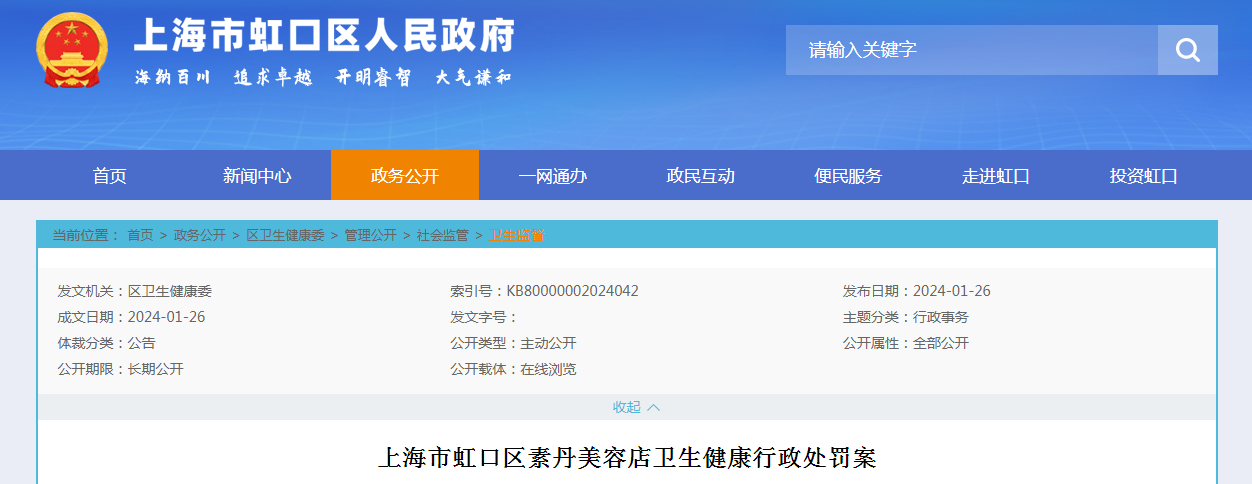Click the 首页 breadcrumb link
Viewport: 1252px width, 484px height.
point(140,235)
